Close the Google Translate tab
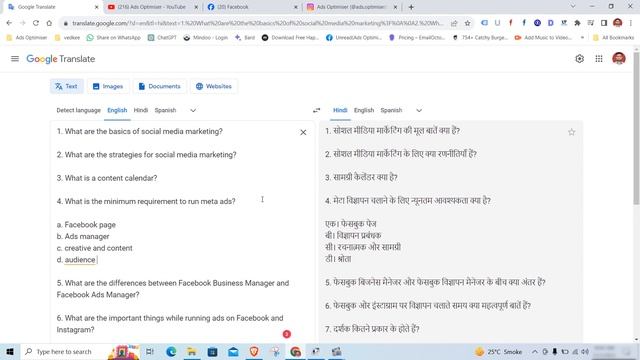 [96, 7]
